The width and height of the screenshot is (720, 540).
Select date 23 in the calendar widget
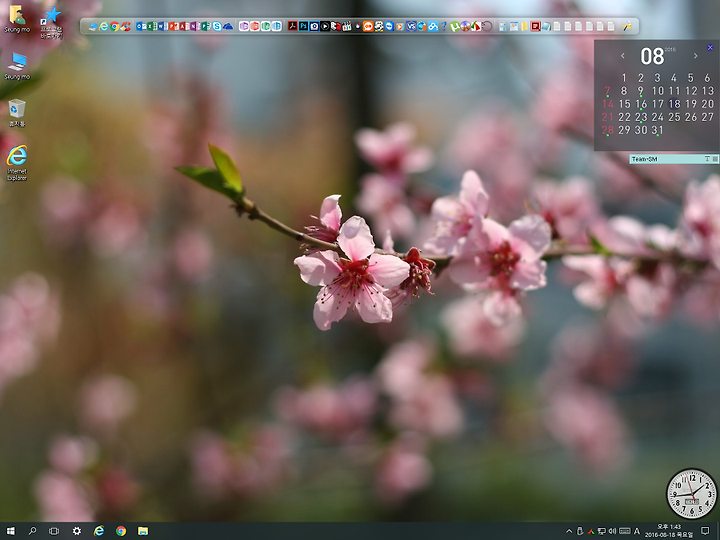(x=641, y=117)
